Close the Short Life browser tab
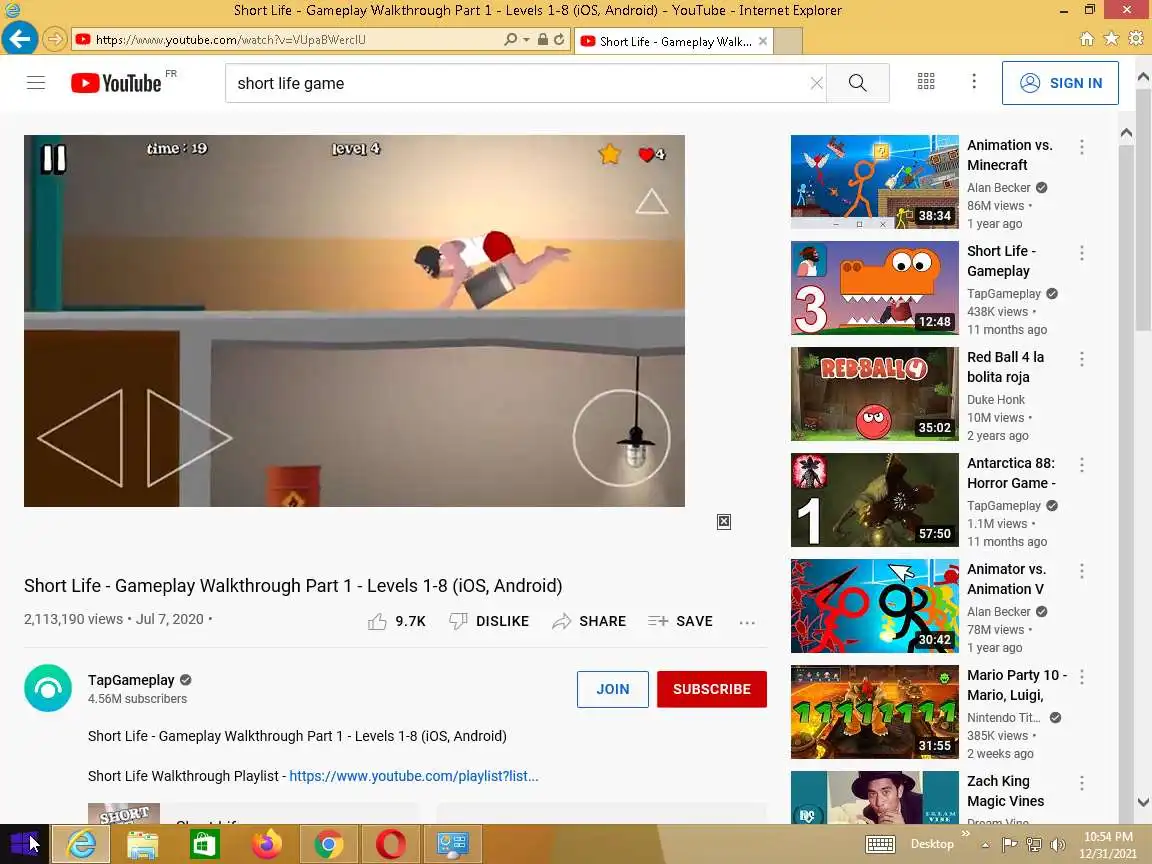The height and width of the screenshot is (864, 1152). pyautogui.click(x=763, y=41)
